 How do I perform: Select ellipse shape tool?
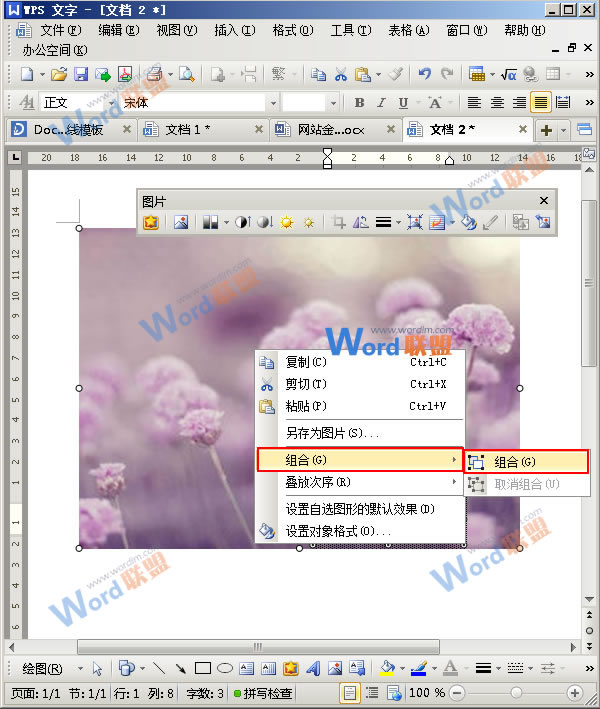(225, 668)
